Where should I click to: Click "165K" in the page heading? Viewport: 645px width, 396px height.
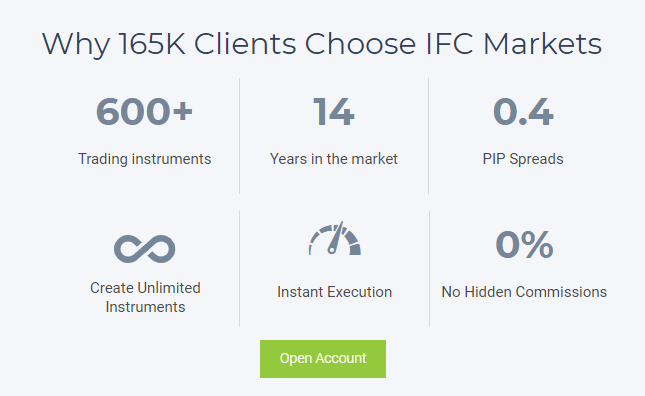pyautogui.click(x=152, y=44)
